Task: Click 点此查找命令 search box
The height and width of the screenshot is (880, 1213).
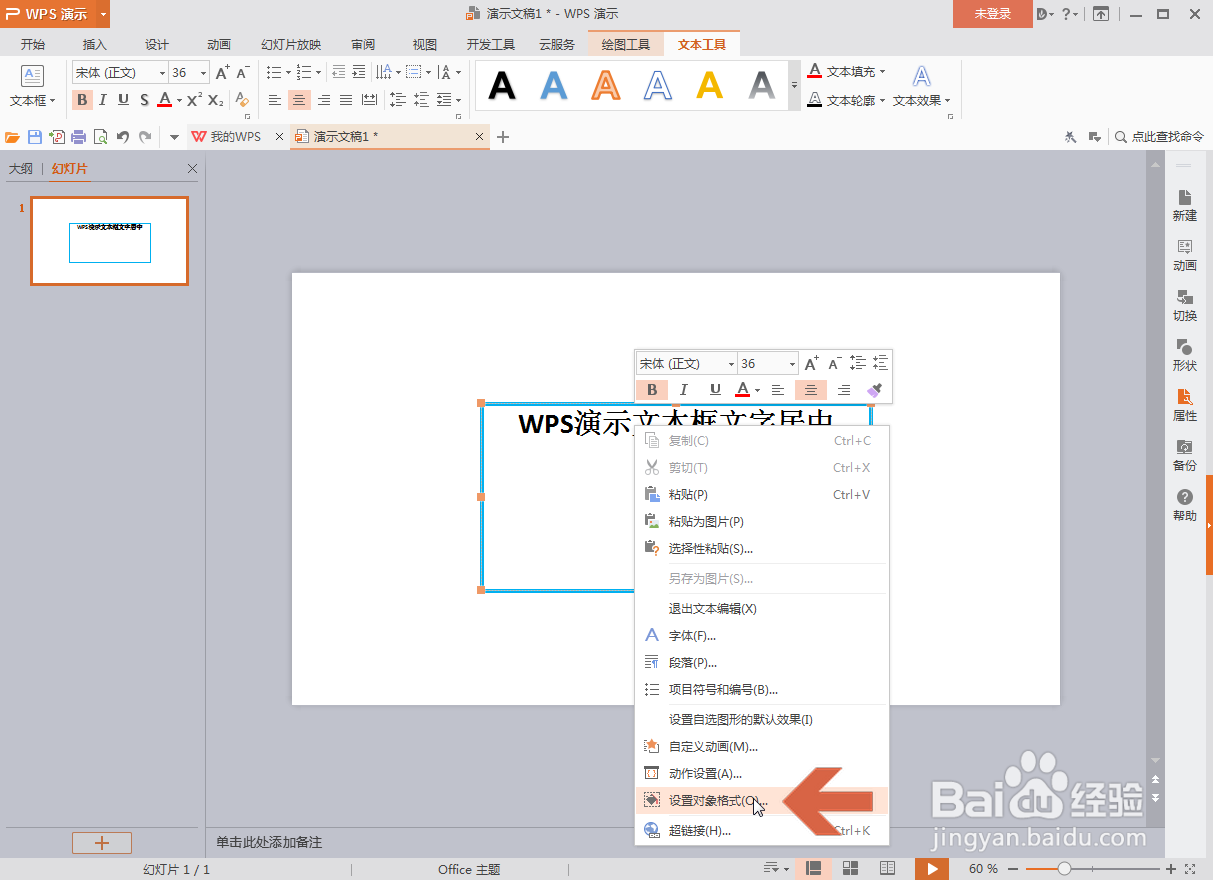Action: (1160, 137)
